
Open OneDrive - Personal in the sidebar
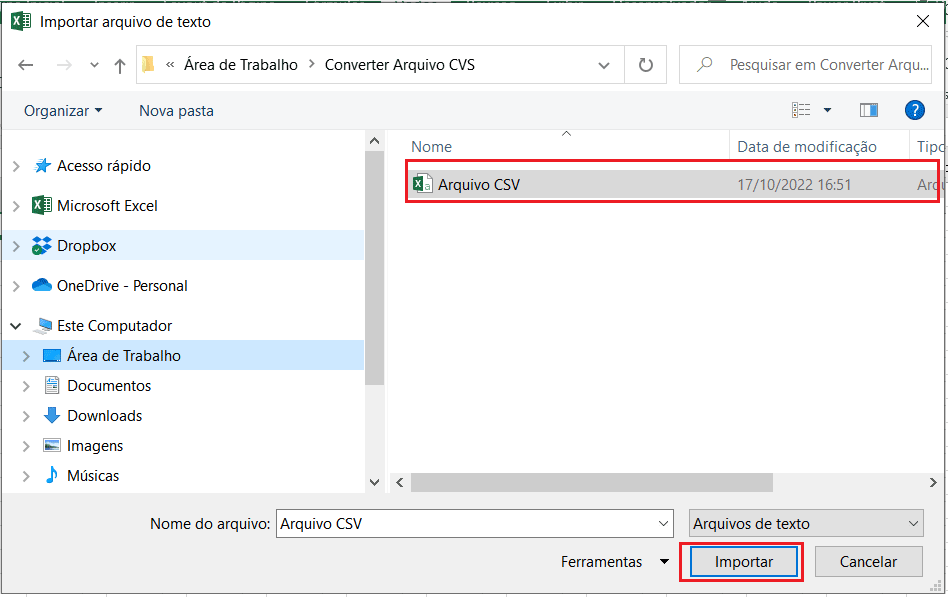[122, 285]
